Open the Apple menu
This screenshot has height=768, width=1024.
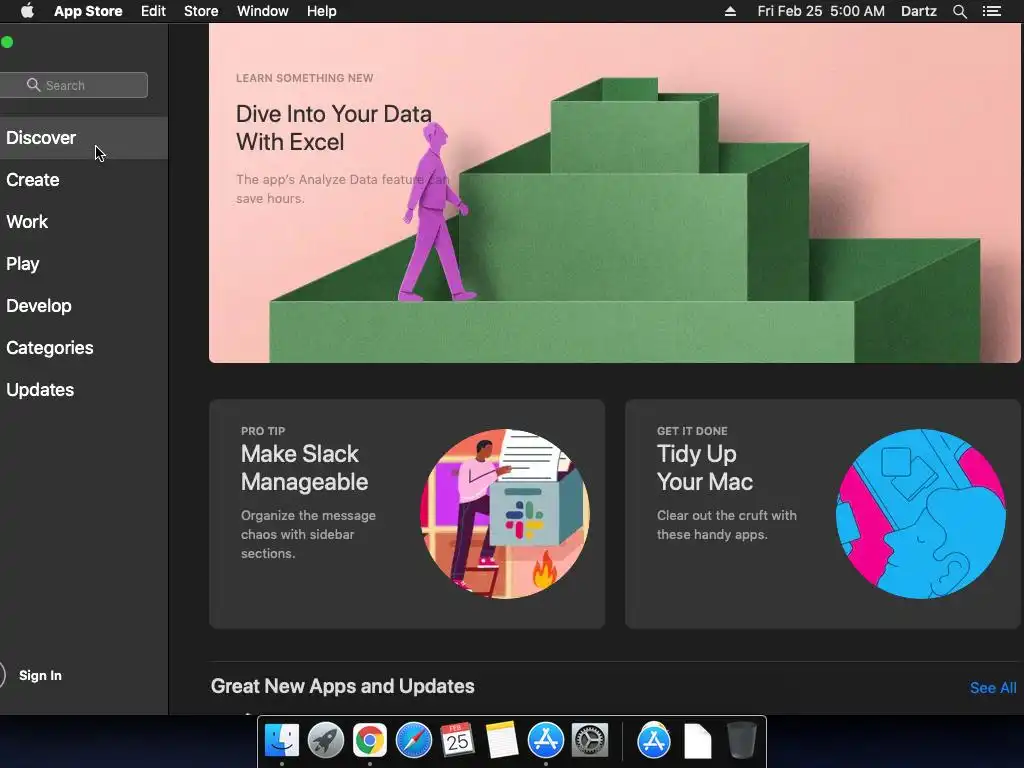[27, 11]
